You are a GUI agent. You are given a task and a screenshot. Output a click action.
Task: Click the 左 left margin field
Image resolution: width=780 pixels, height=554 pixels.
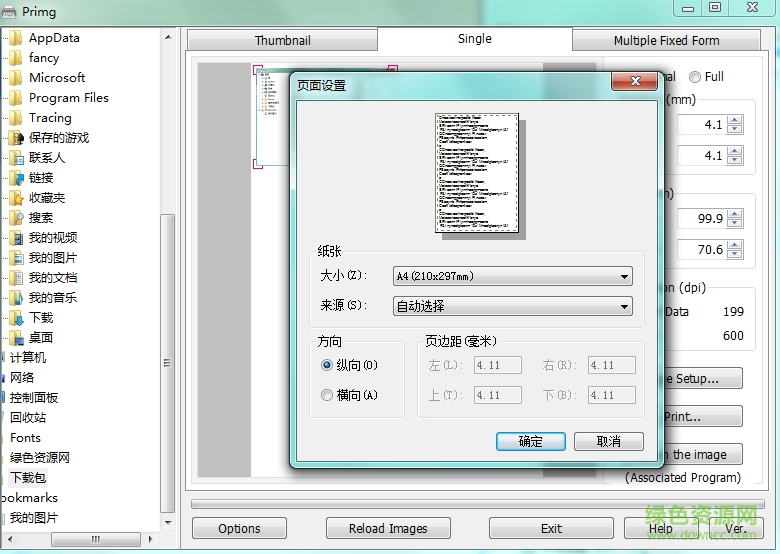[497, 365]
